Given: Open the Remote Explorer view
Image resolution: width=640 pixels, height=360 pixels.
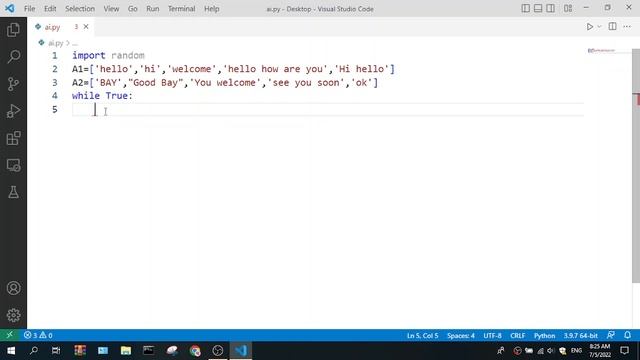Looking at the screenshot, I should pyautogui.click(x=13, y=165).
